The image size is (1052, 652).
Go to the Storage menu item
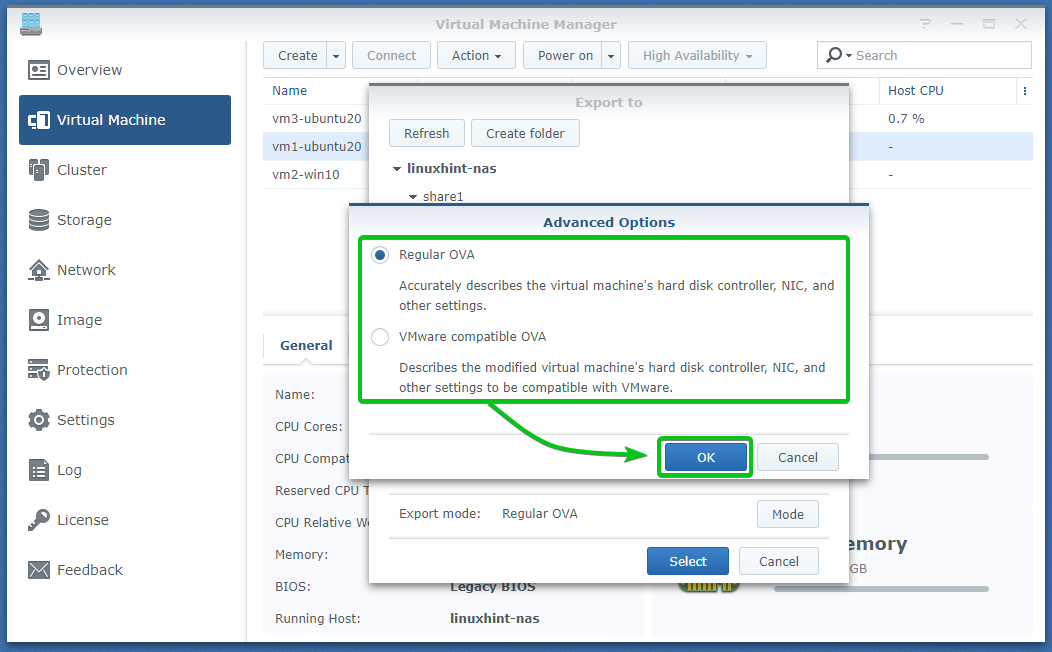125,220
